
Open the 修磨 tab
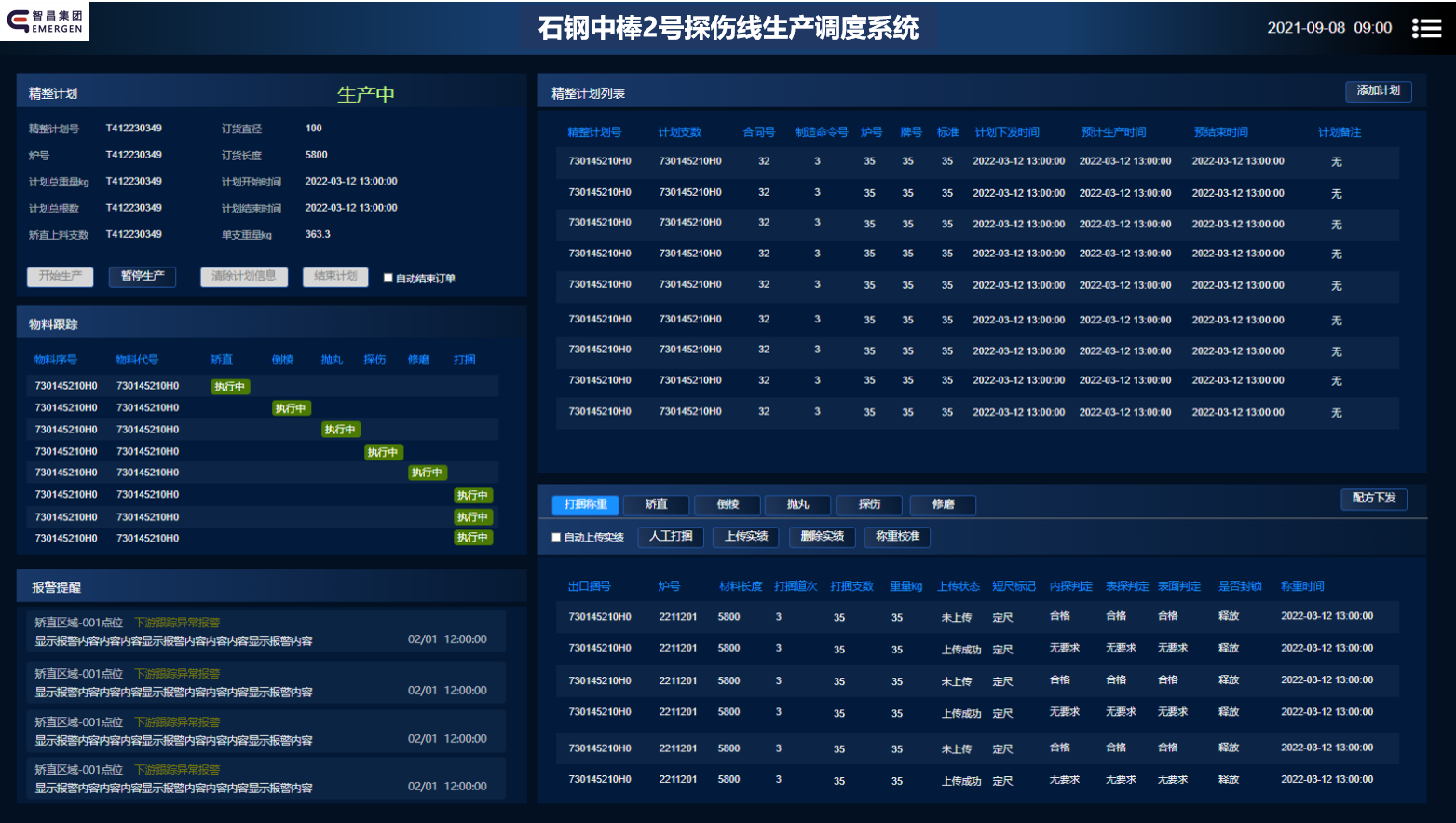click(943, 504)
